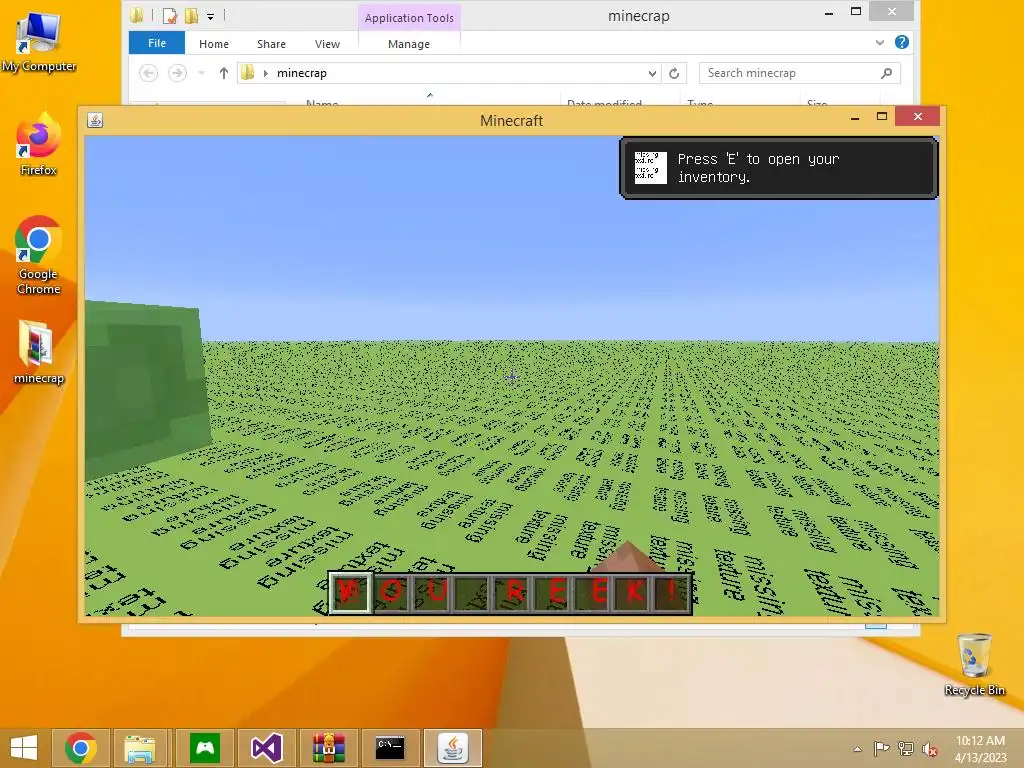Open the Customize Quick Access Toolbar dropdown arrow
This screenshot has height=768, width=1024.
coord(210,16)
